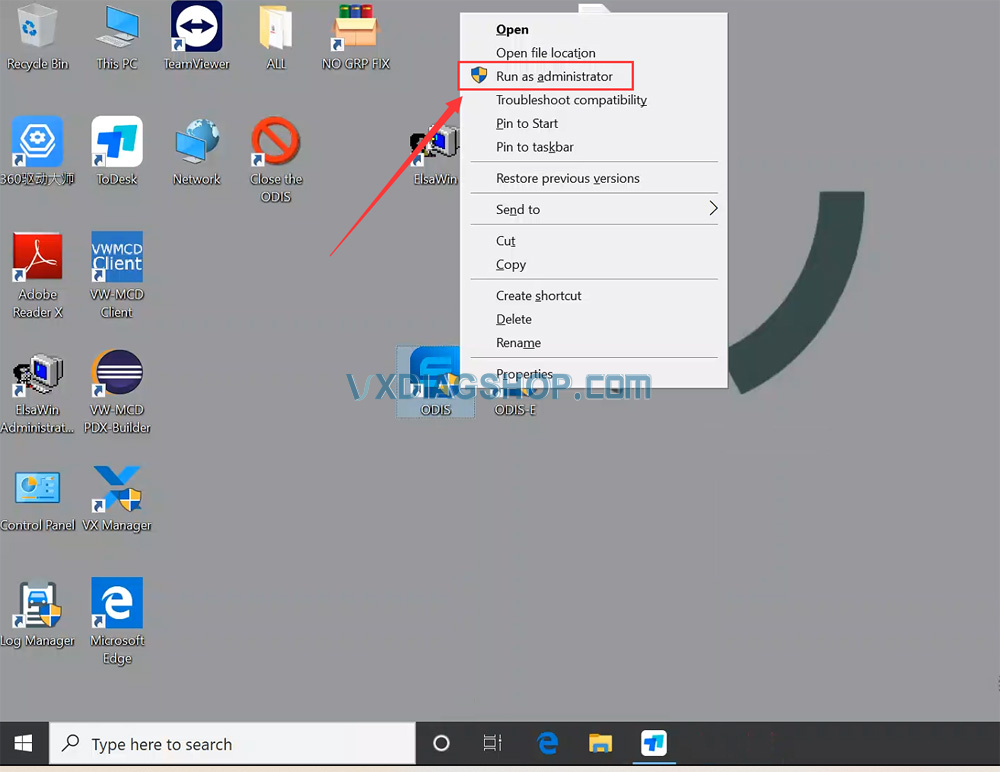Open Log Manager
This screenshot has height=772, width=1000.
[x=37, y=605]
